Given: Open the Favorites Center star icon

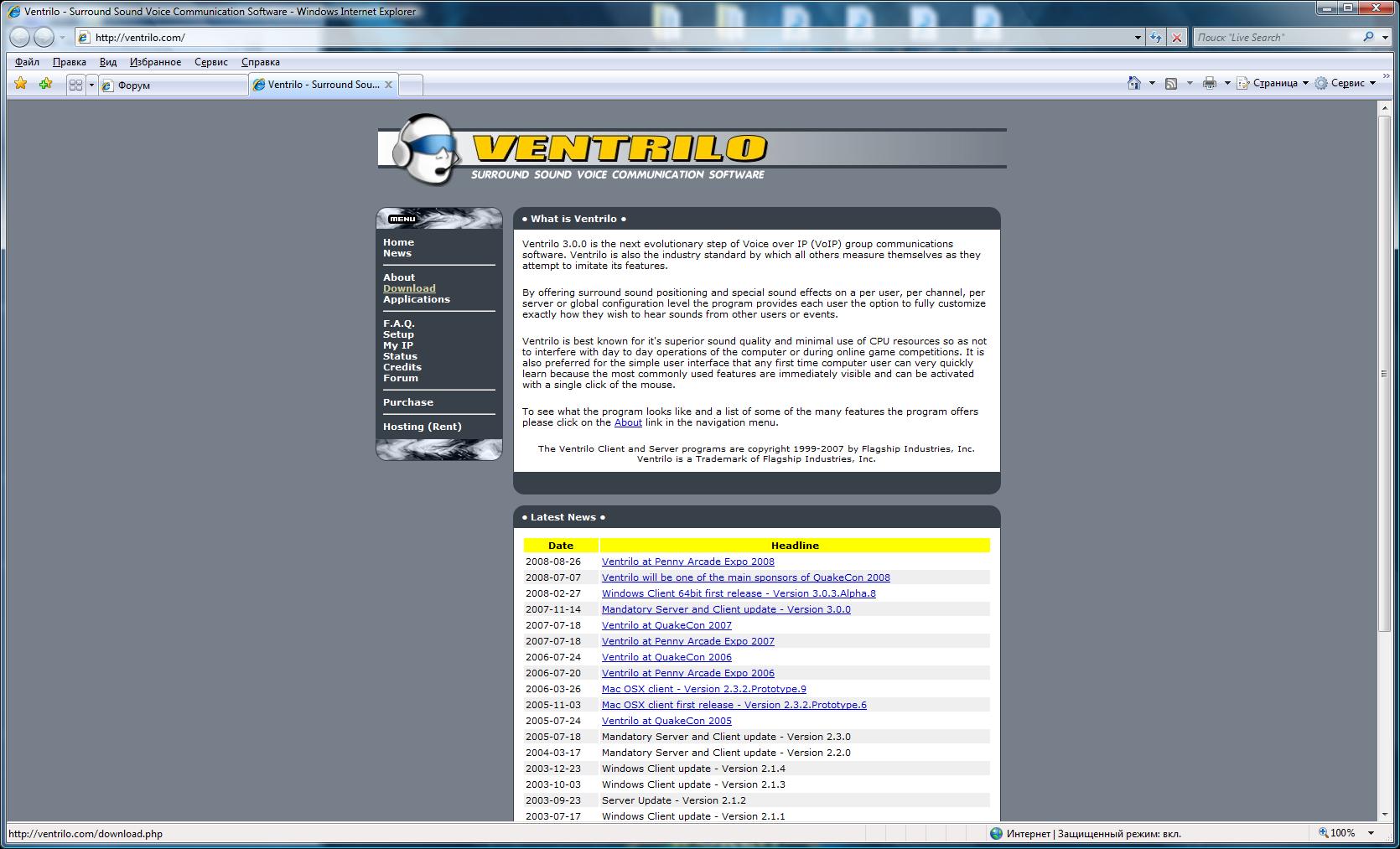Looking at the screenshot, I should tap(21, 84).
